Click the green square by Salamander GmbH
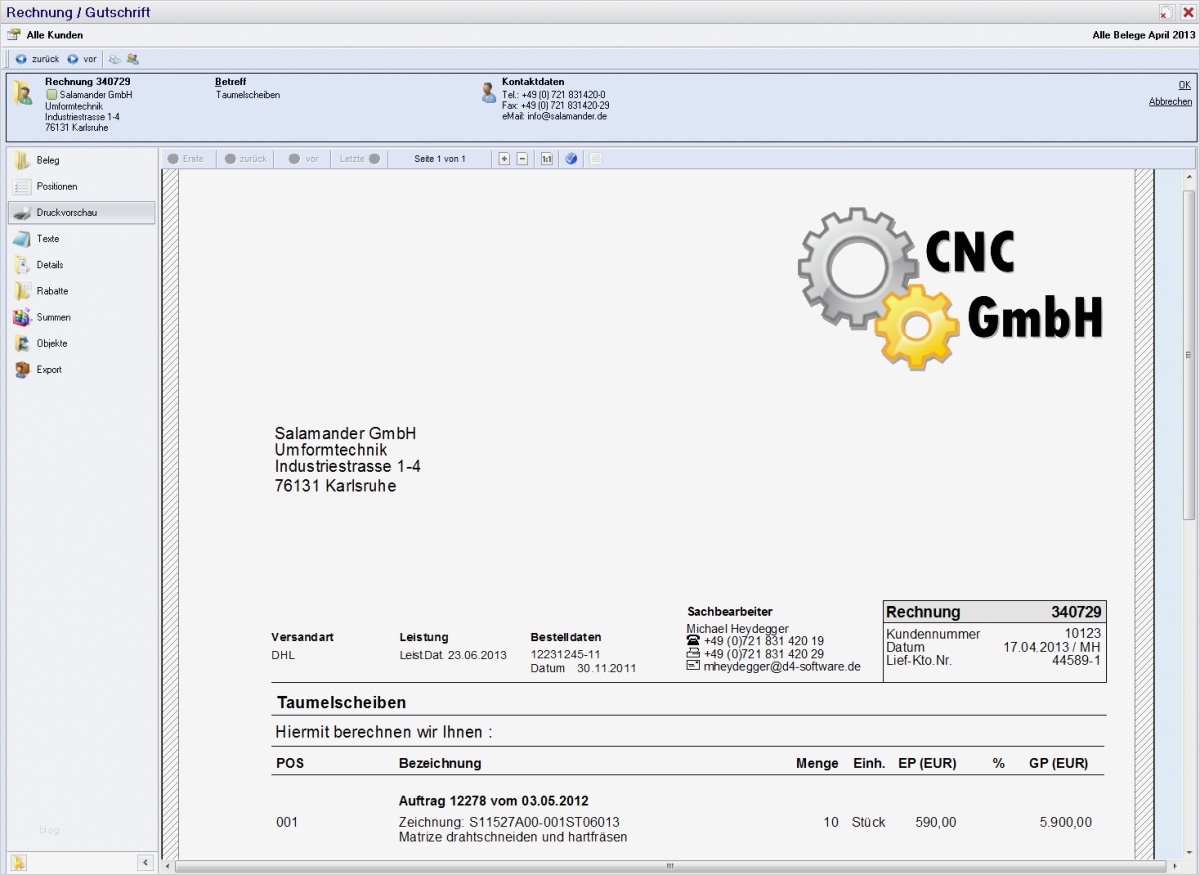Image resolution: width=1200 pixels, height=875 pixels. [x=51, y=95]
